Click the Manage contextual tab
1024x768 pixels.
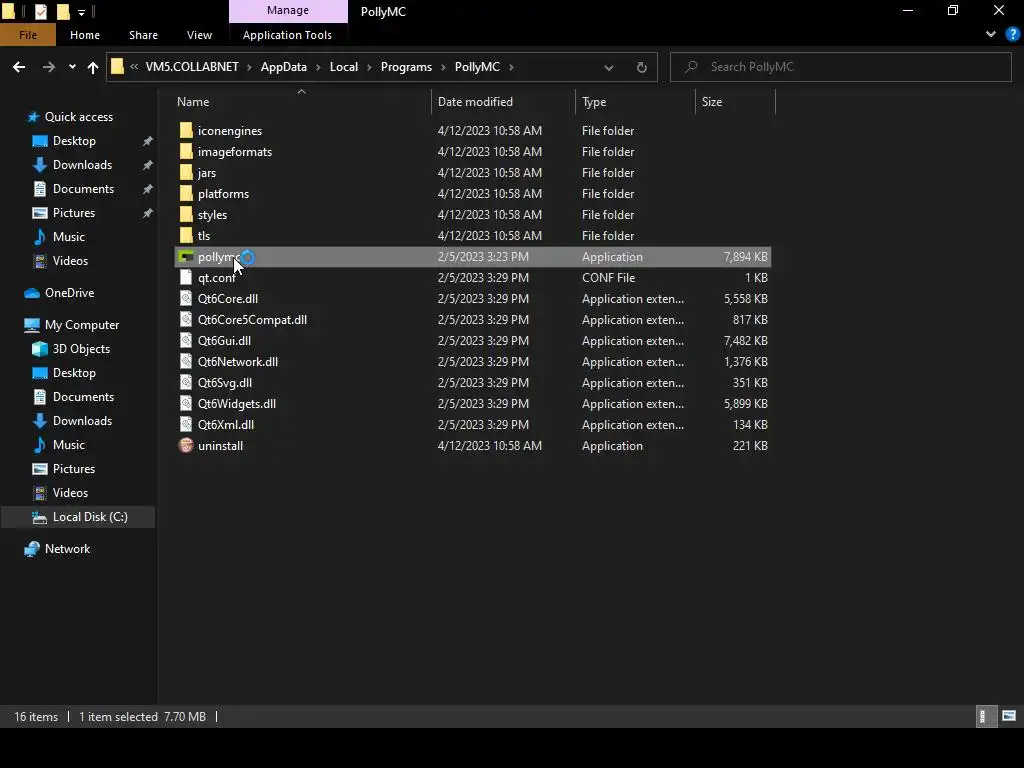pyautogui.click(x=288, y=11)
